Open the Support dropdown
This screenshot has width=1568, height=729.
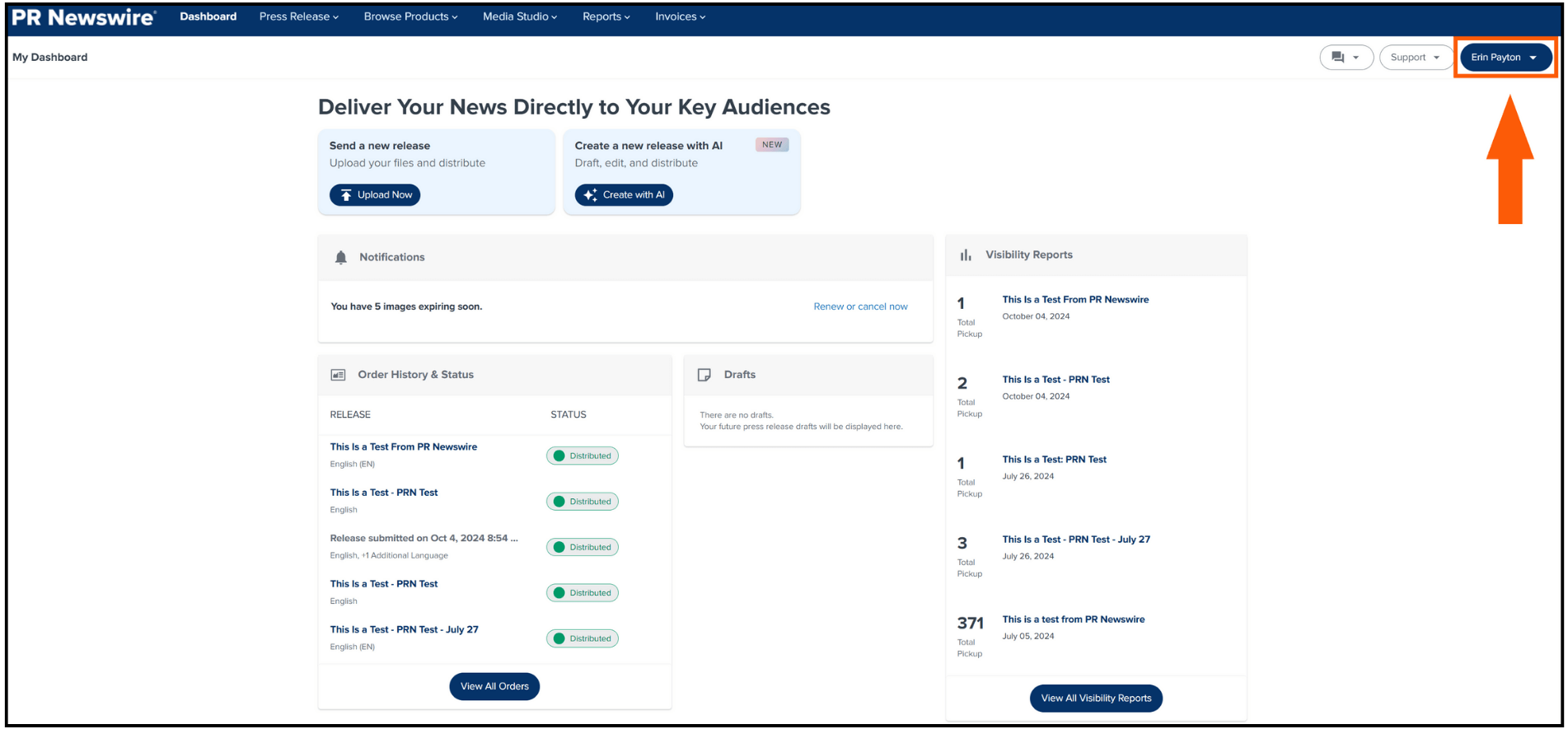(x=1415, y=58)
